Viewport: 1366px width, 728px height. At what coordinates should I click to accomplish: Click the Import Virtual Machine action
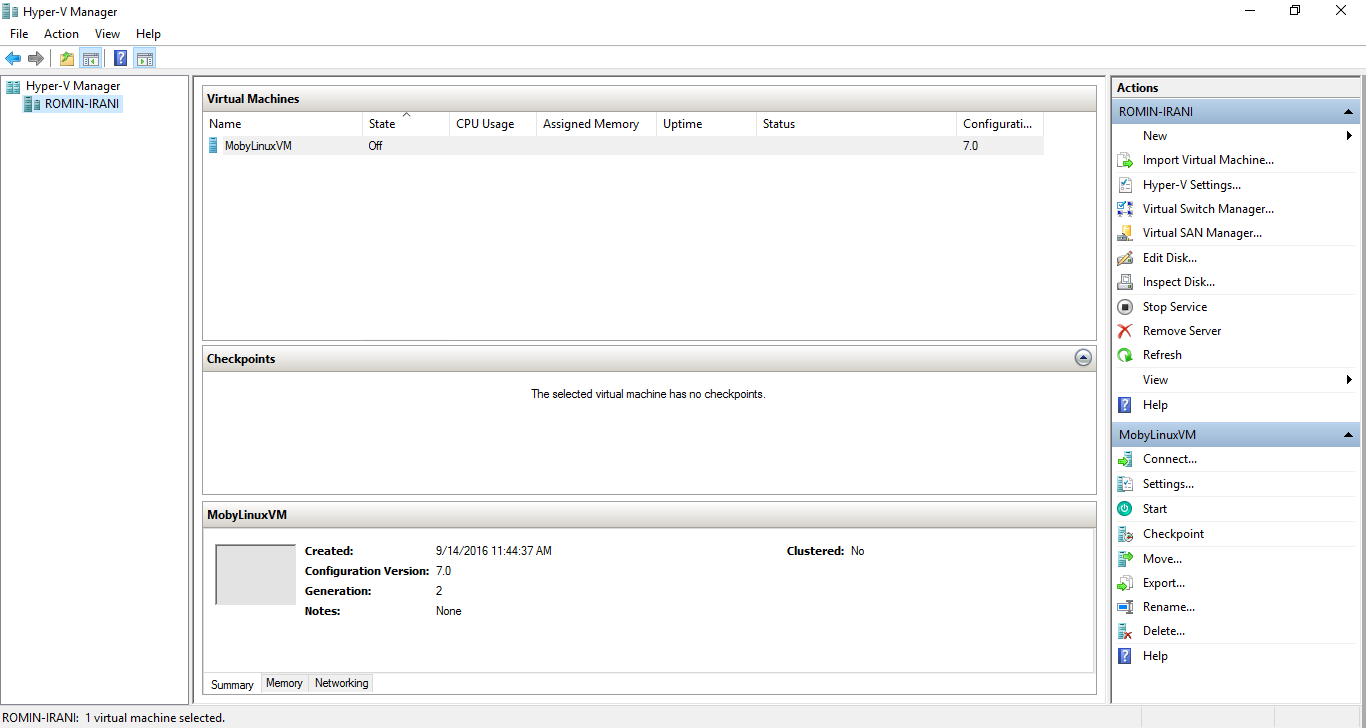1209,159
